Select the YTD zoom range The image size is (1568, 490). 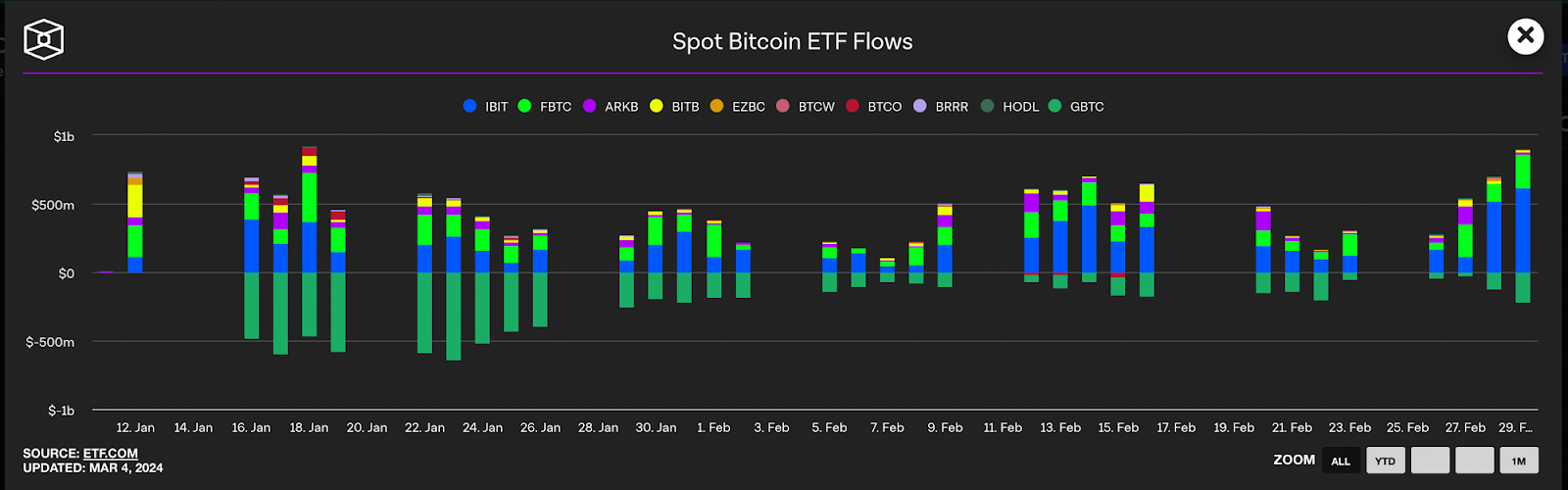[1385, 461]
